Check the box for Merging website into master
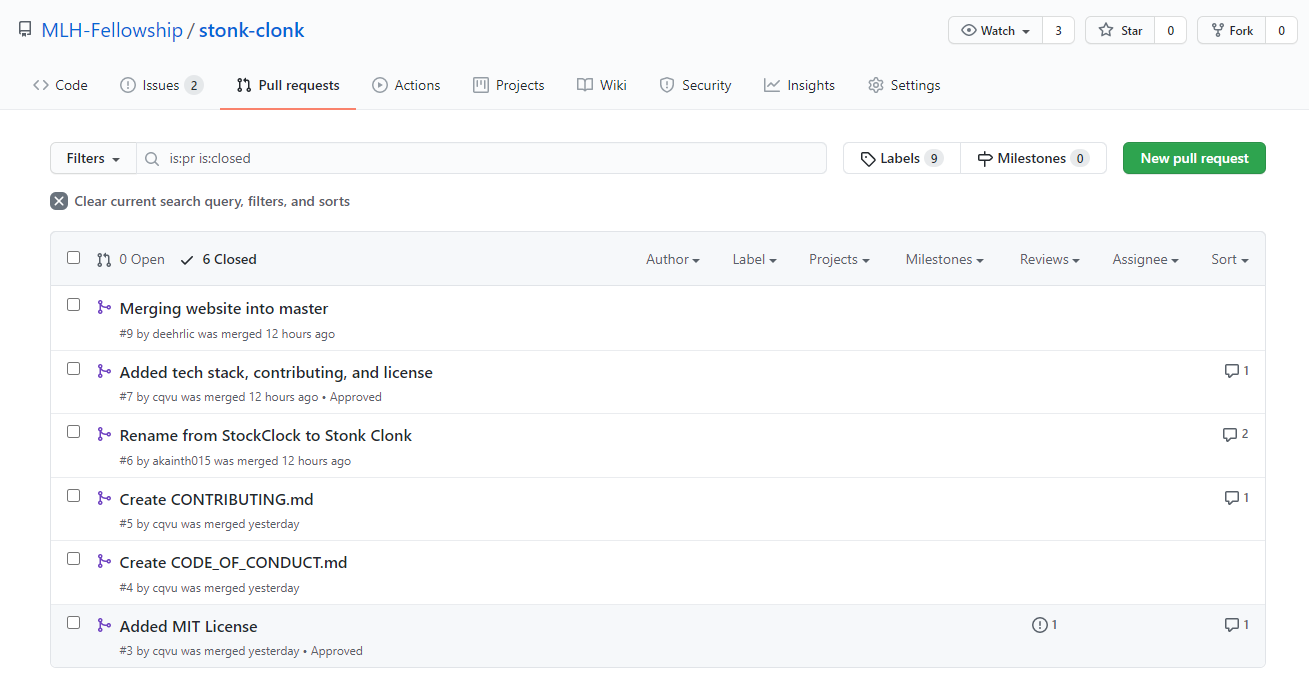Image resolution: width=1309 pixels, height=690 pixels. pyautogui.click(x=73, y=305)
